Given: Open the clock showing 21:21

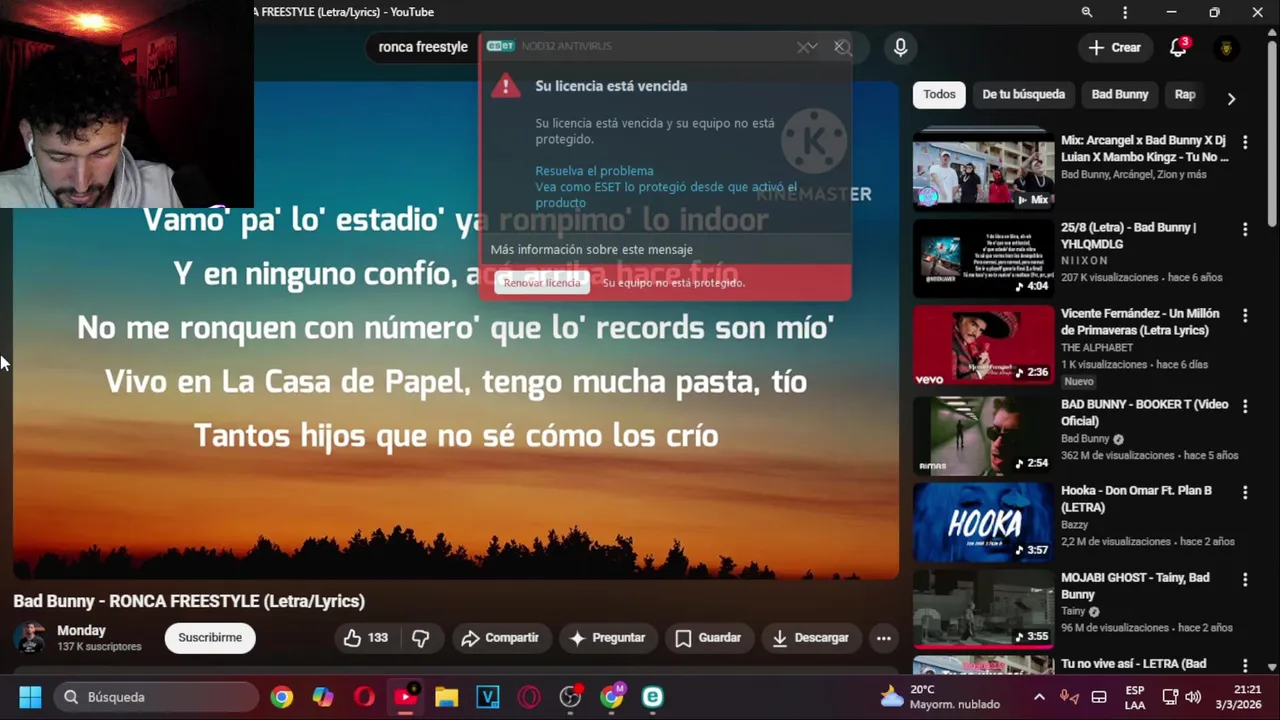Looking at the screenshot, I should coord(1238,697).
